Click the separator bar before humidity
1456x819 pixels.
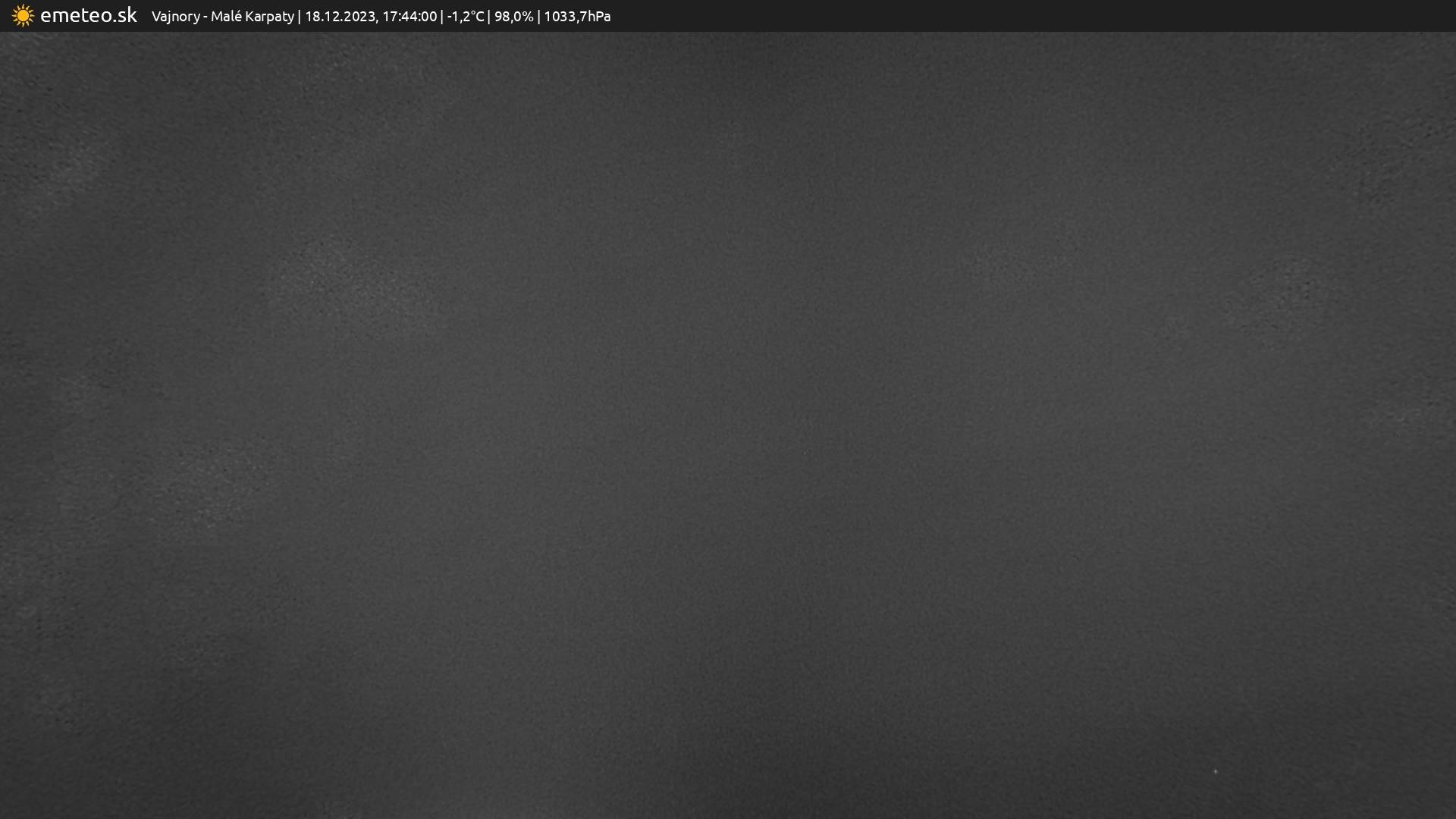(x=489, y=16)
